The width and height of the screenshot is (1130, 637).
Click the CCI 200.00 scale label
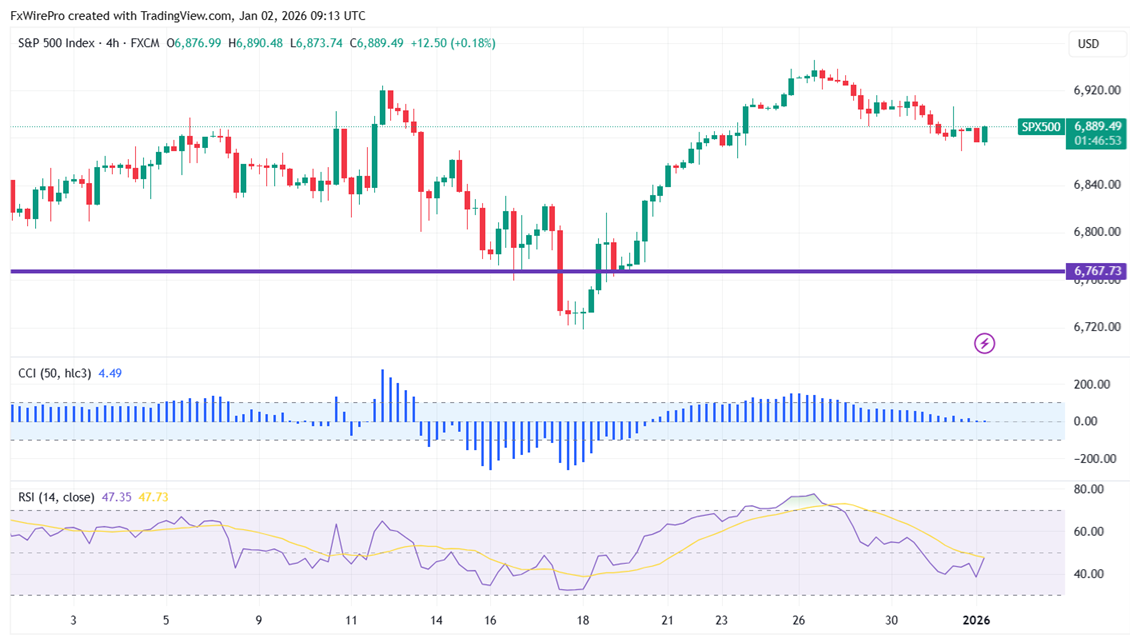[x=1092, y=385]
